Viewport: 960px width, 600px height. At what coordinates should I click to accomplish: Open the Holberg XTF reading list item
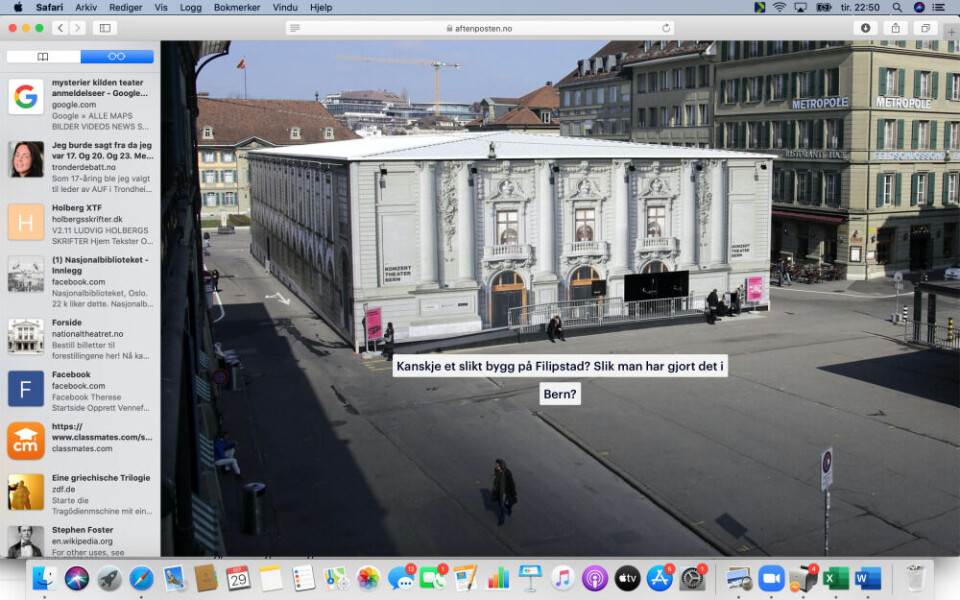pos(80,220)
